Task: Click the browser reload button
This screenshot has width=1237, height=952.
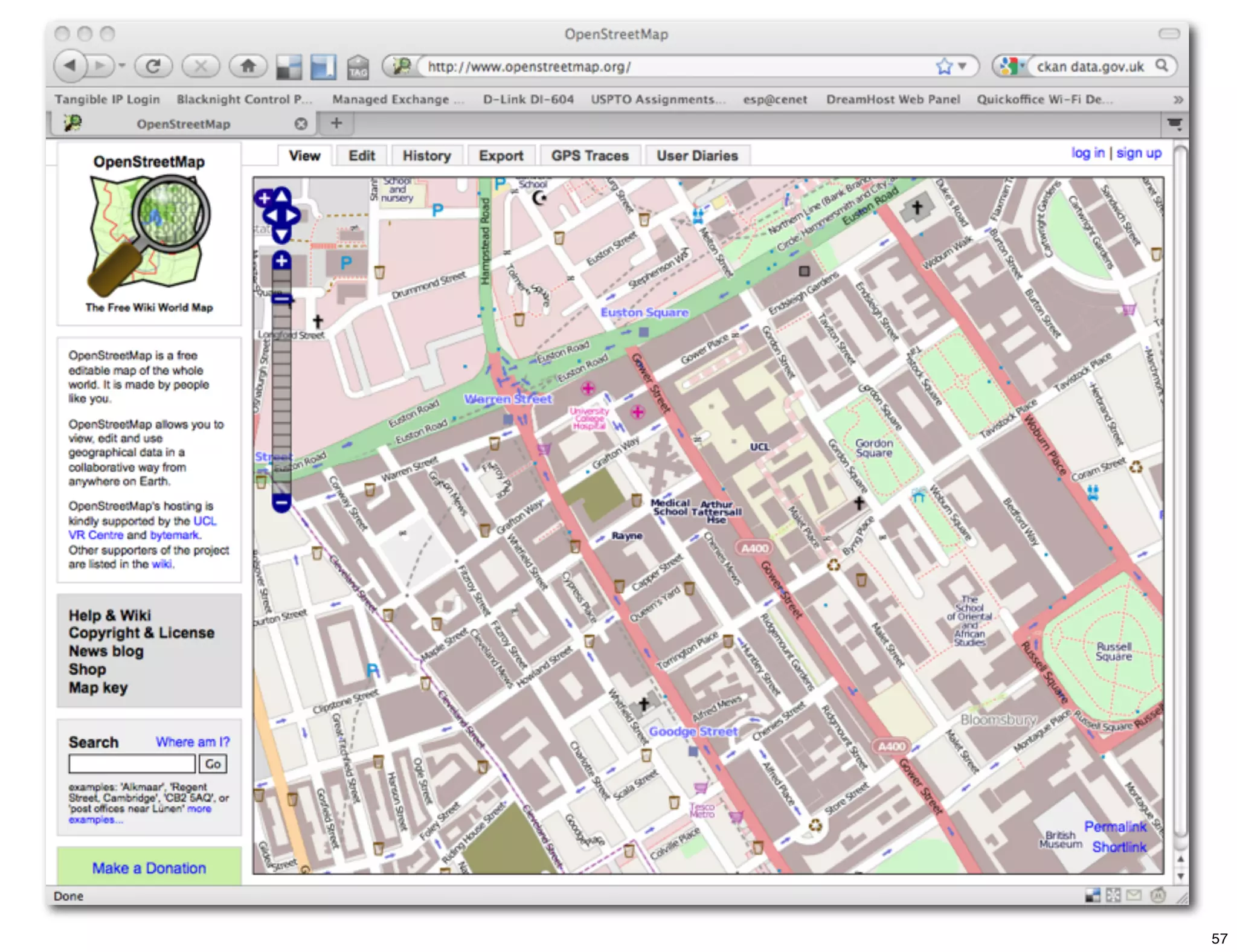Action: pos(153,66)
